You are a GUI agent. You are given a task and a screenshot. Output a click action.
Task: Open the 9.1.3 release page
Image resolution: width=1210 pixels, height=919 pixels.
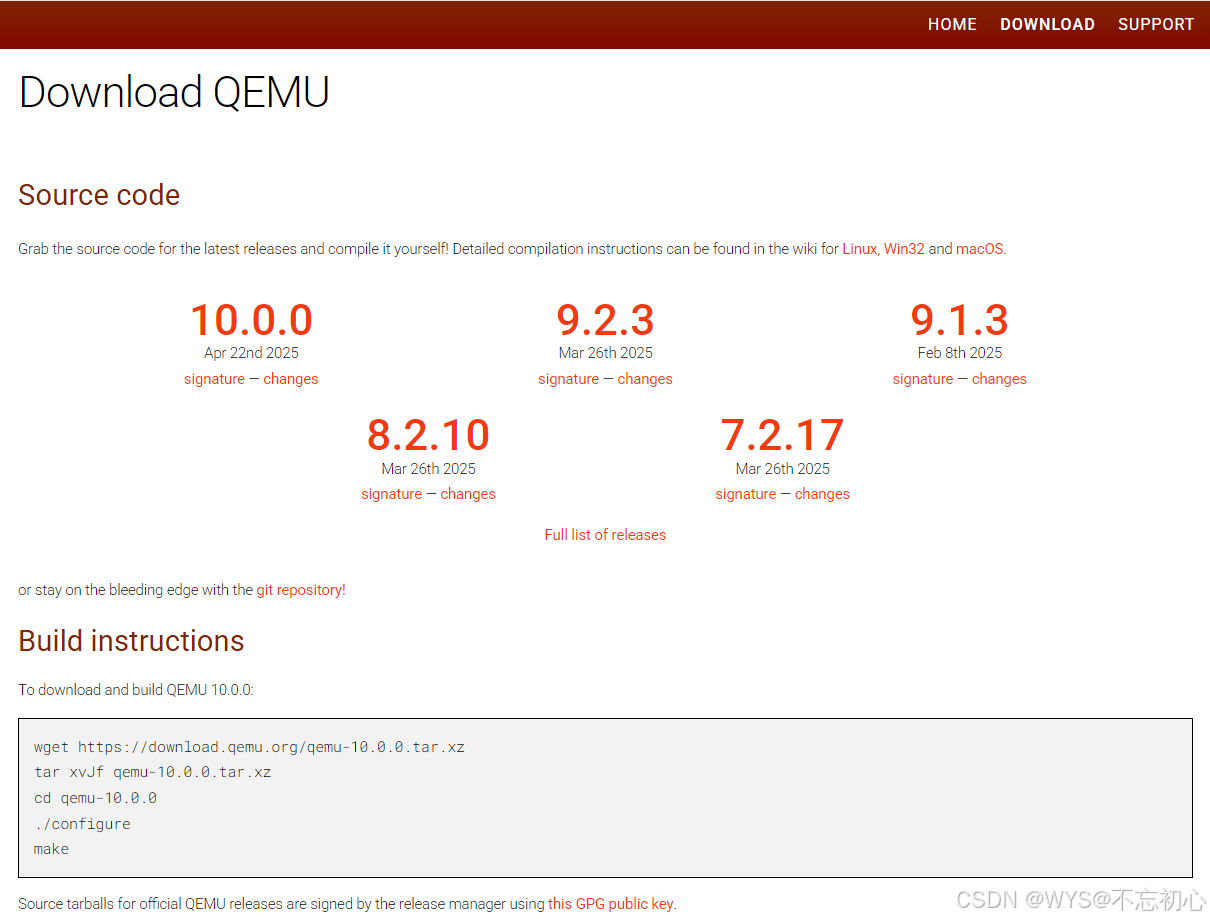(959, 320)
